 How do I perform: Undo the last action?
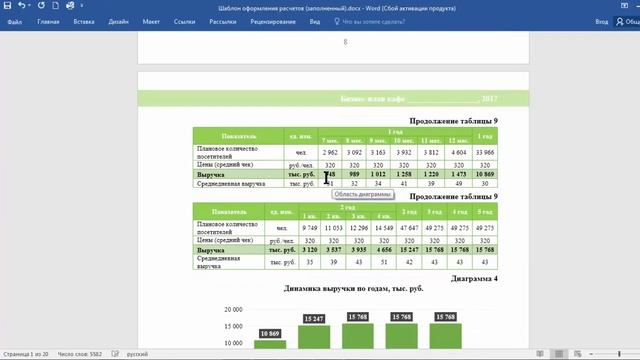click(x=21, y=6)
